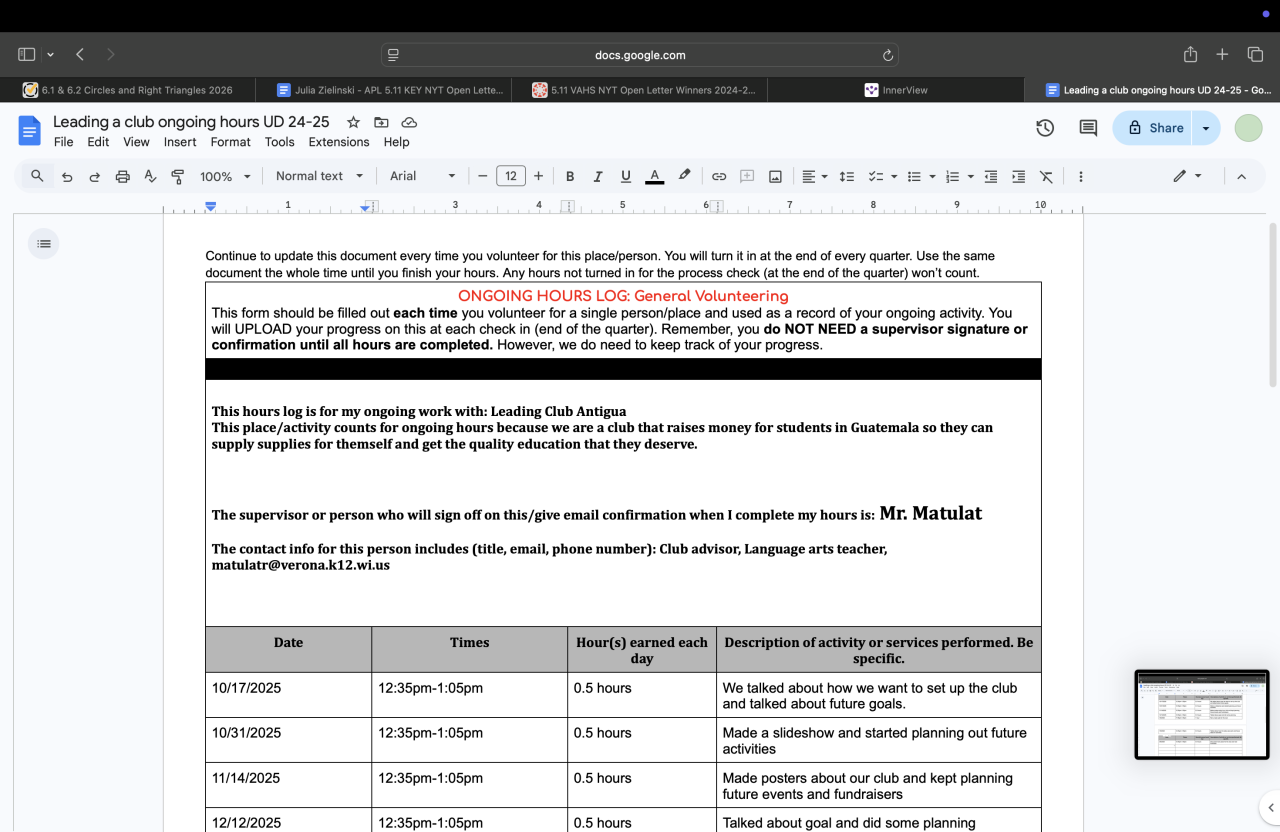
Task: Open the Arial font dropdown
Action: point(422,176)
